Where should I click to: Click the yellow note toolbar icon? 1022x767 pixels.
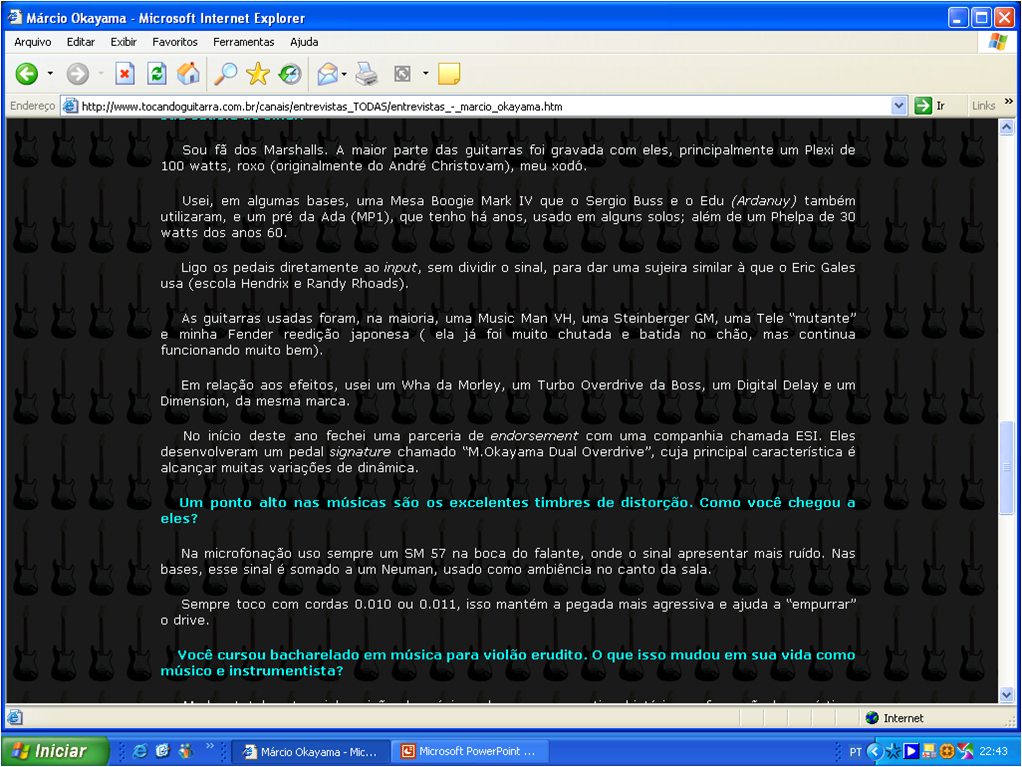pyautogui.click(x=449, y=74)
